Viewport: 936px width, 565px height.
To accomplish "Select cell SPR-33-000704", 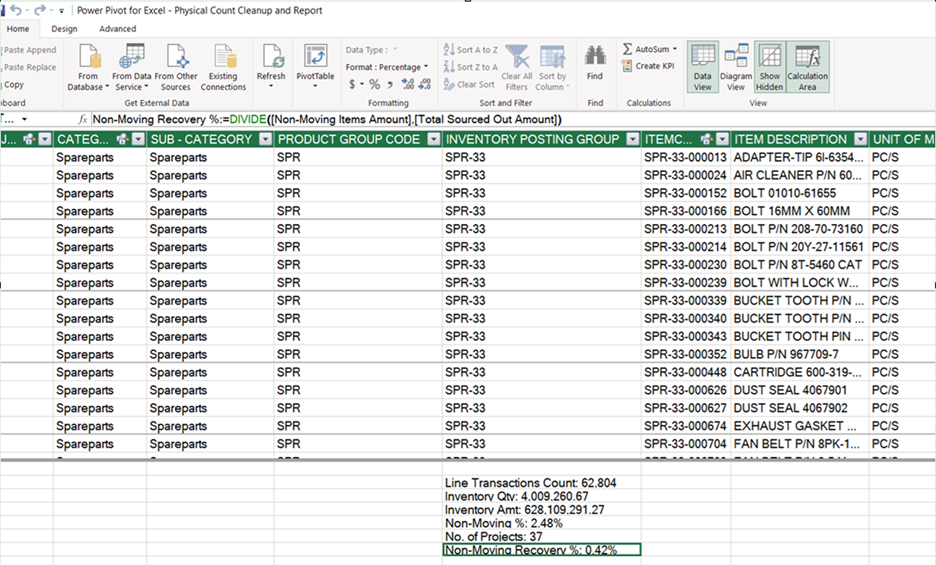I will pos(686,444).
